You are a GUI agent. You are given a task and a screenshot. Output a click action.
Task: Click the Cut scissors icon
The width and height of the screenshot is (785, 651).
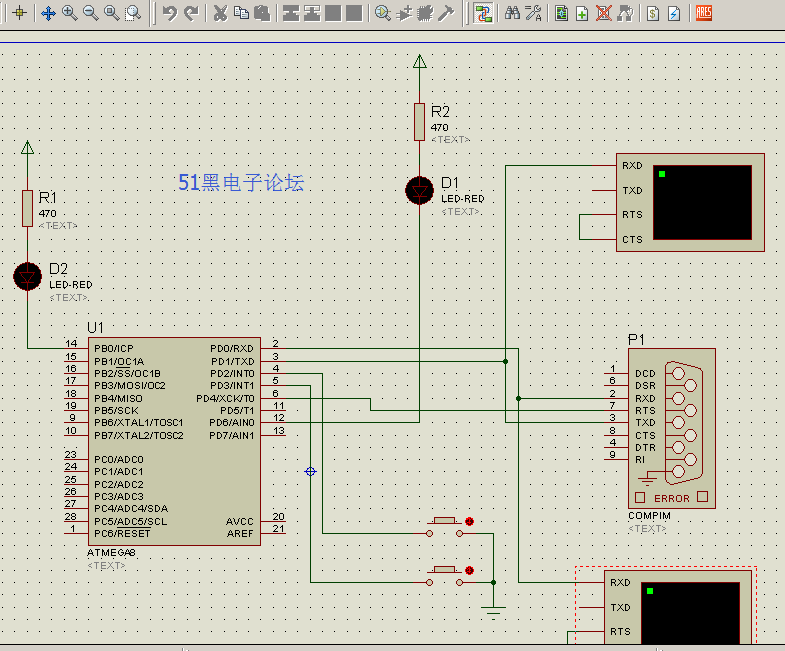220,13
